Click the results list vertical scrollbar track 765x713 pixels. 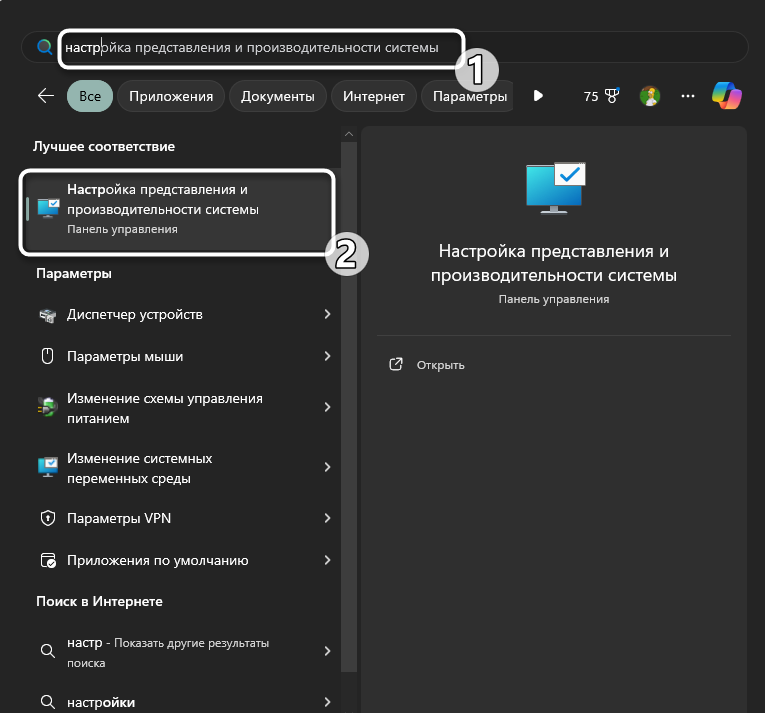pos(349,407)
